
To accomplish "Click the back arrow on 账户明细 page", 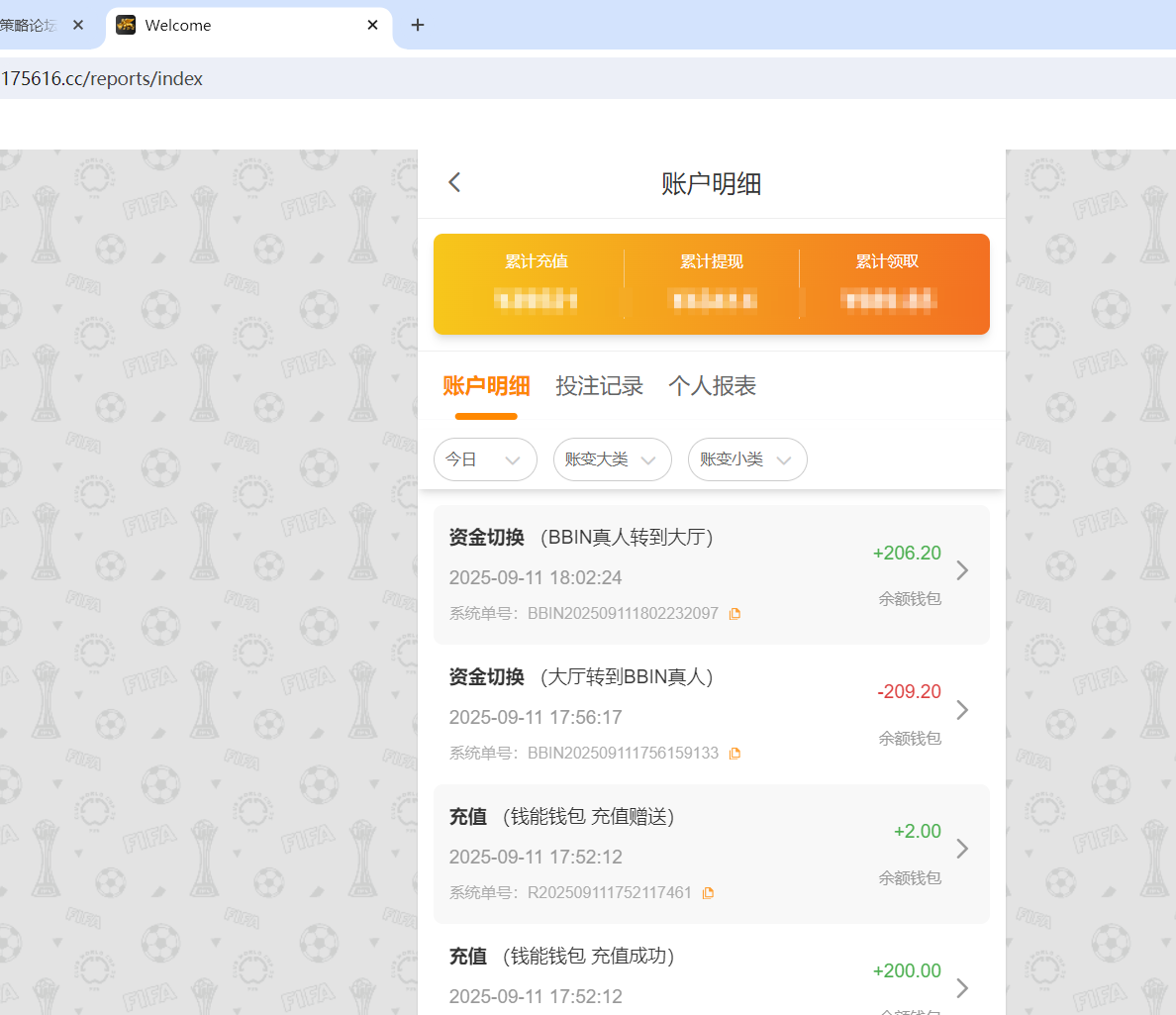I will [454, 181].
